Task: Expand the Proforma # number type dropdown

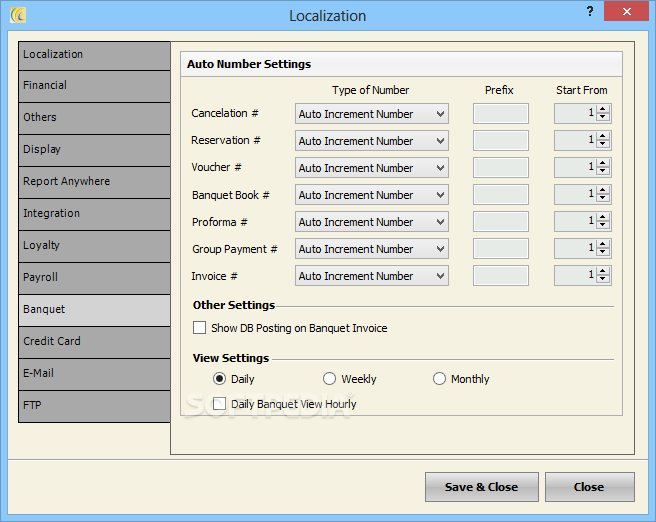Action: (372, 222)
